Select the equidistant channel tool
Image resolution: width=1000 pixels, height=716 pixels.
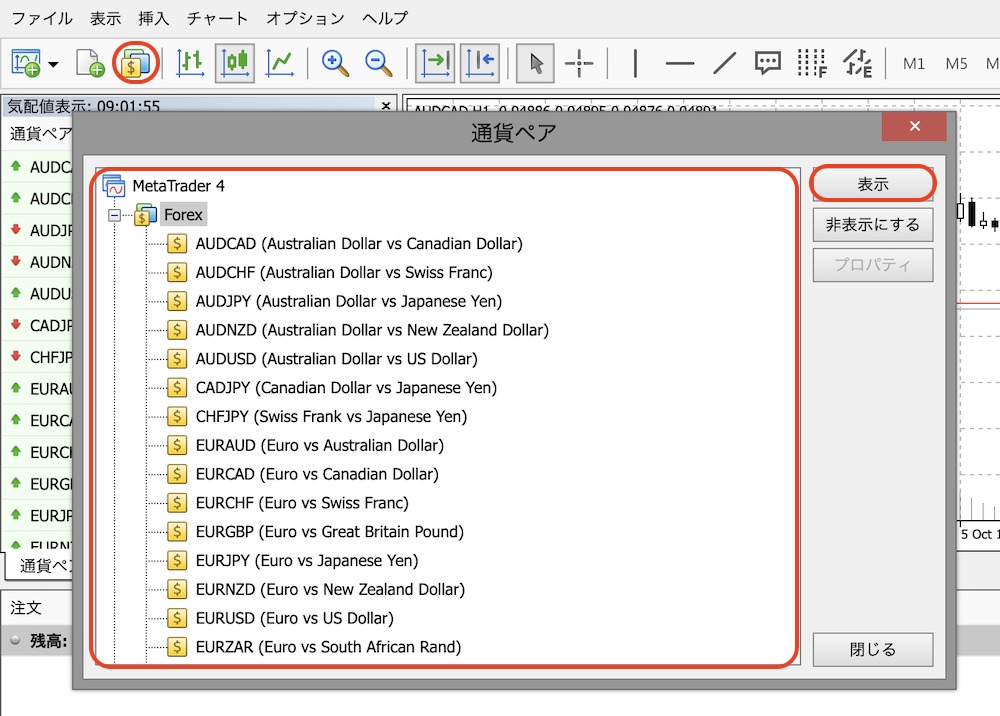pyautogui.click(x=857, y=63)
